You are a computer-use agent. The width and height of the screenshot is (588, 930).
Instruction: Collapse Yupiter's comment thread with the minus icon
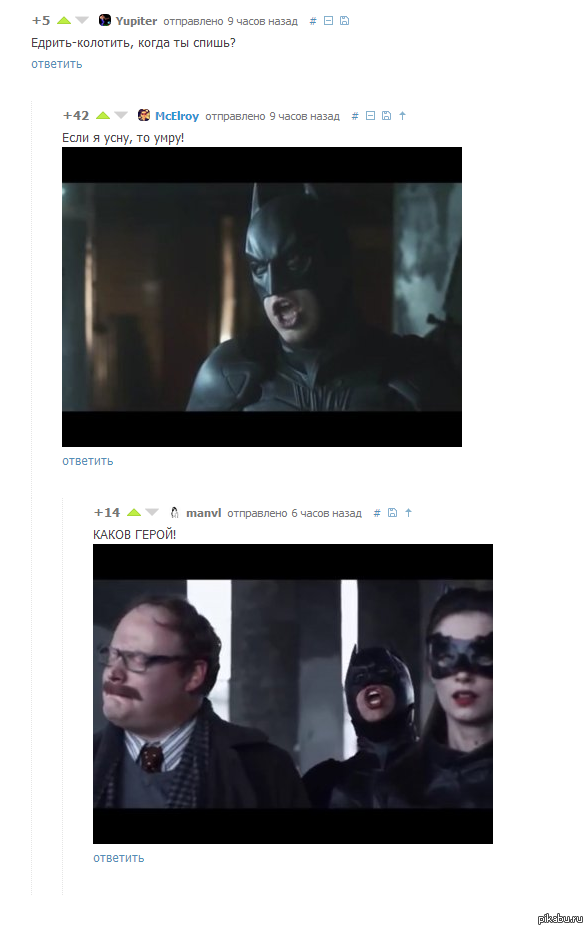point(329,21)
